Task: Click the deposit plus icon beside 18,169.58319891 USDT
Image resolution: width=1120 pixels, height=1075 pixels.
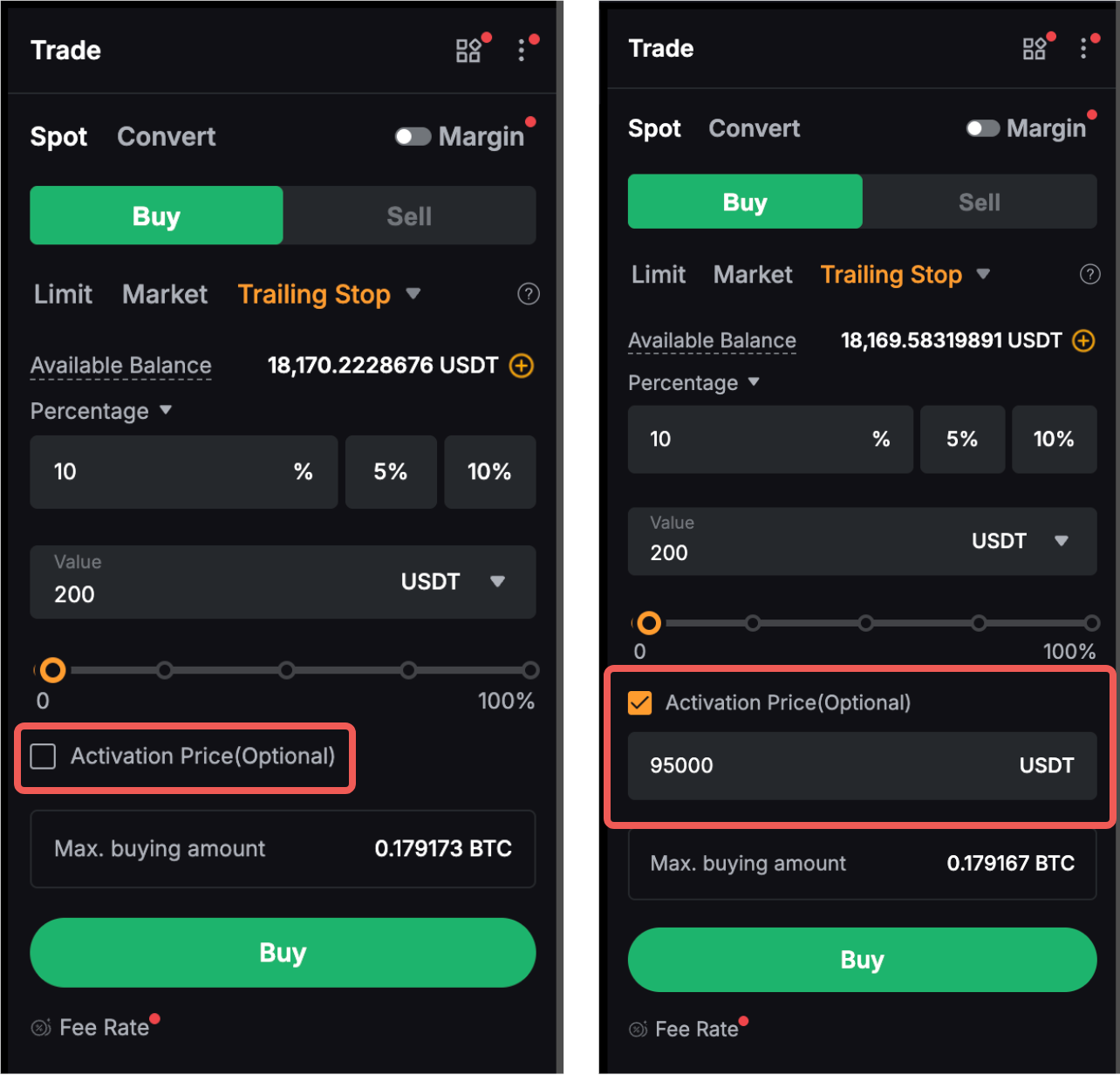Action: click(1083, 340)
